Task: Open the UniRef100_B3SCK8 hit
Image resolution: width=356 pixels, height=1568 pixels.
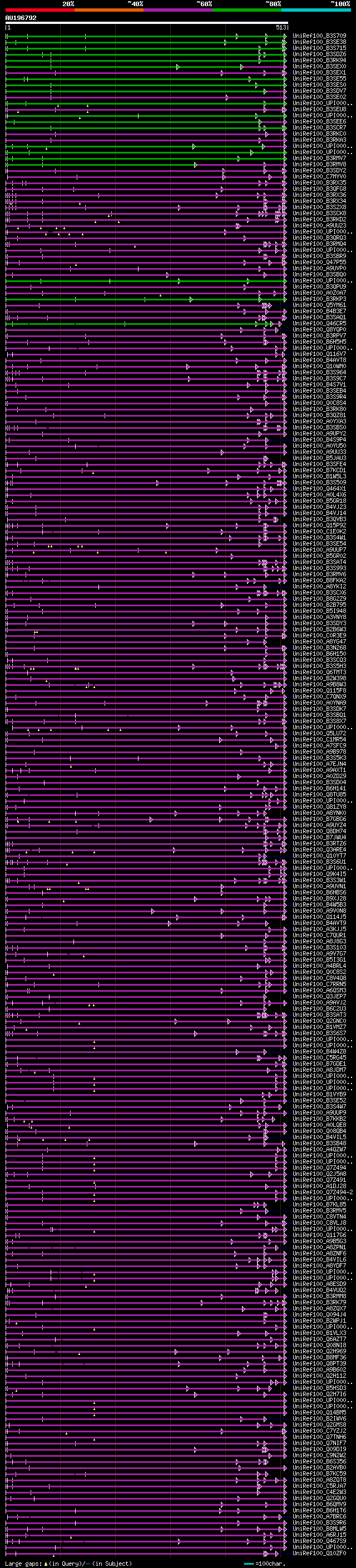Action: click(319, 213)
